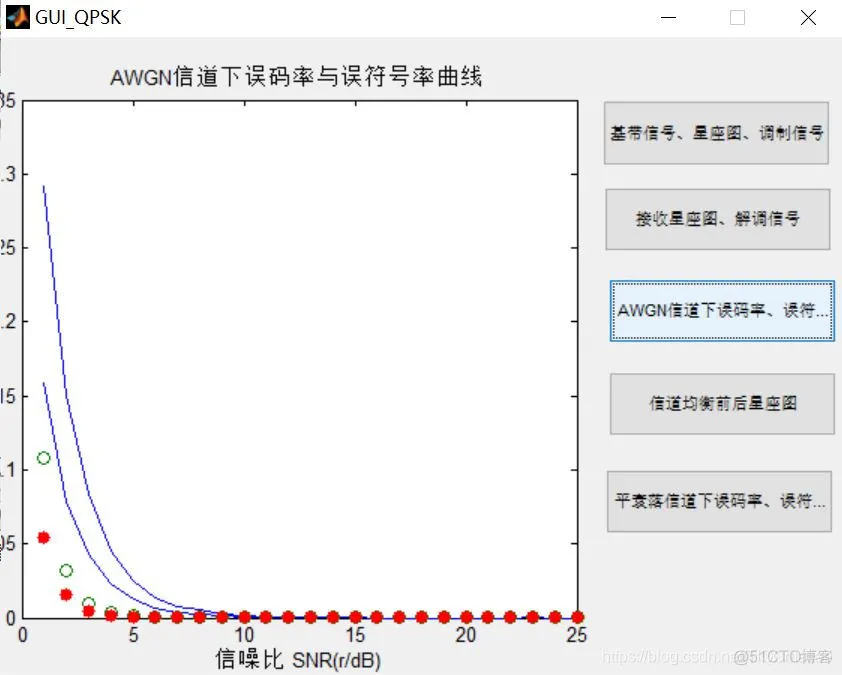The height and width of the screenshot is (675, 842).
Task: Close the GUI_QPSK window
Action: [808, 18]
